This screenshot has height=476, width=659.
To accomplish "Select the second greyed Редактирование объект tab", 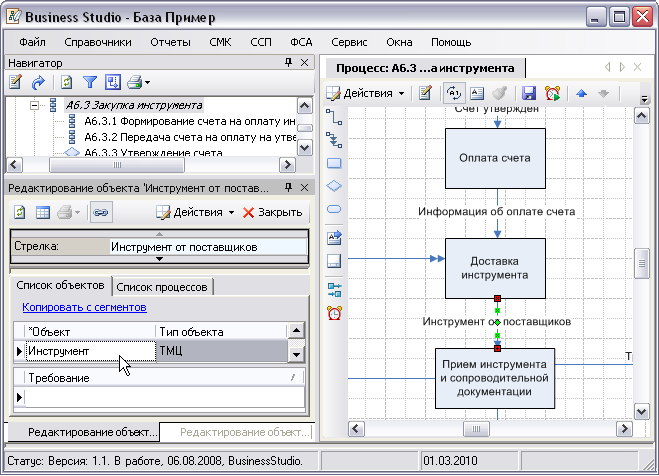I will 237,432.
